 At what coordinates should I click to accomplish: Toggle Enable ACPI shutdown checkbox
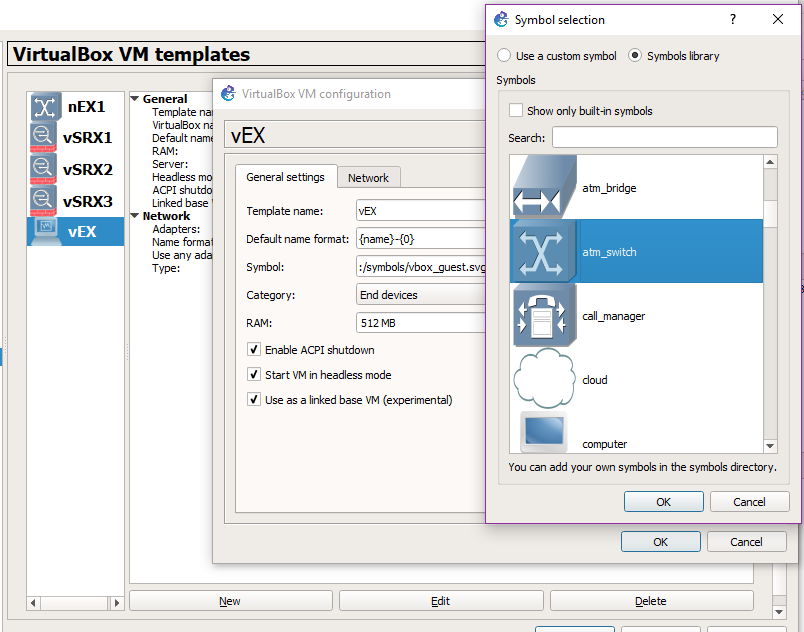coord(254,350)
